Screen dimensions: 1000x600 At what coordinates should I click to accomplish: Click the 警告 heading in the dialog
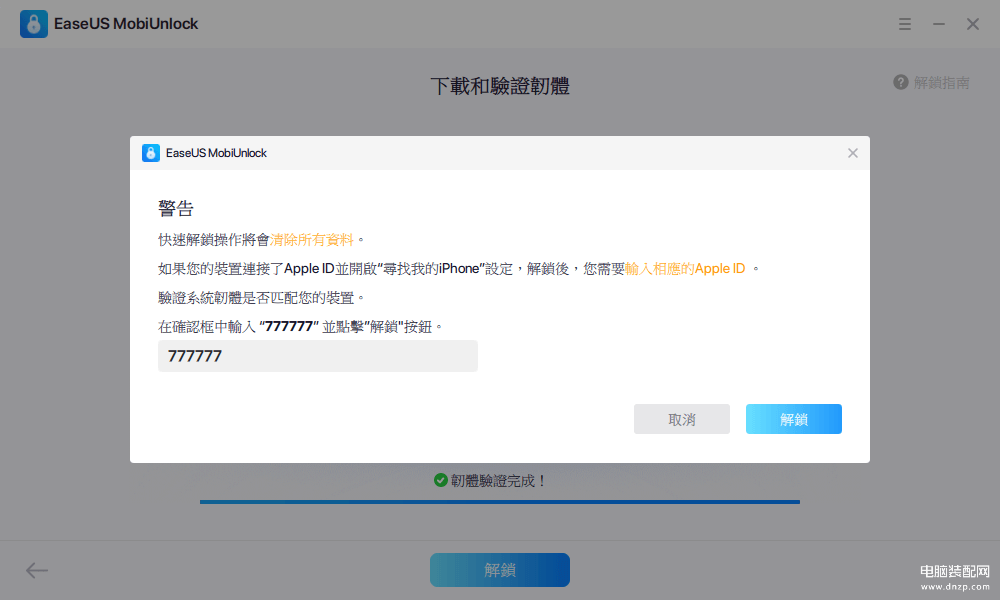(176, 209)
